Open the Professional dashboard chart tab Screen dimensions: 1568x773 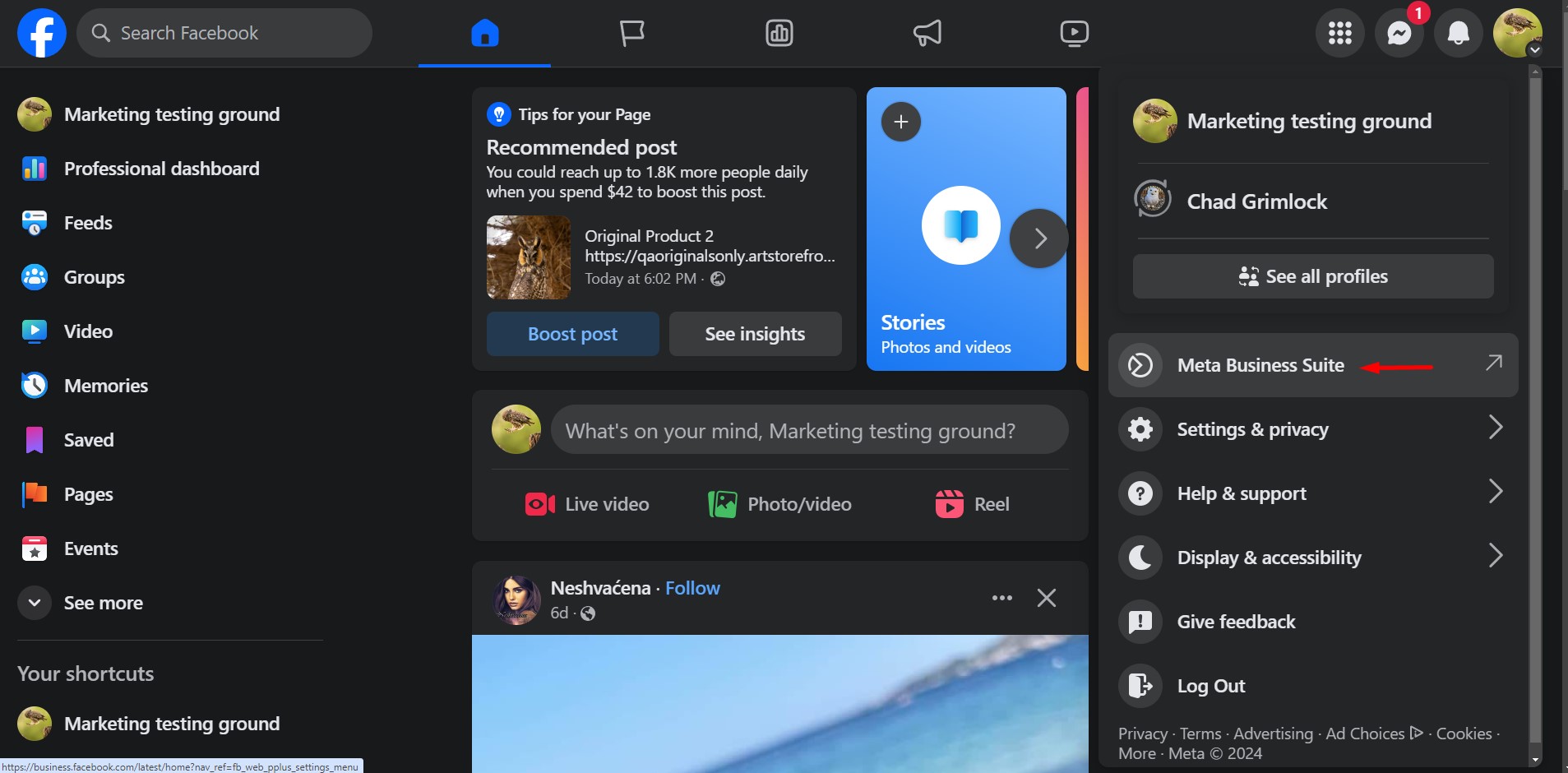[779, 33]
